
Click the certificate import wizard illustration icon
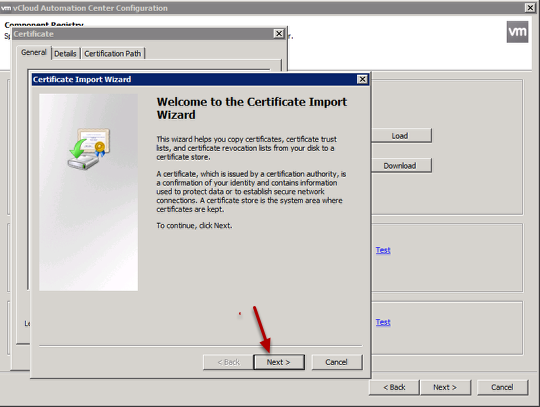(89, 149)
